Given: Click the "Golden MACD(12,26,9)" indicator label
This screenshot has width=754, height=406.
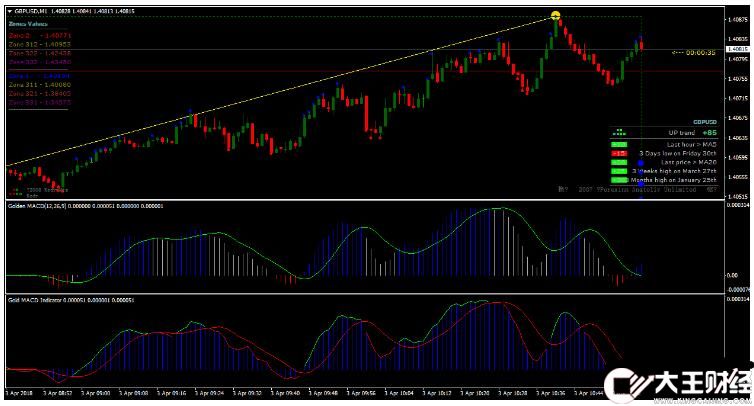Looking at the screenshot, I should coord(37,206).
